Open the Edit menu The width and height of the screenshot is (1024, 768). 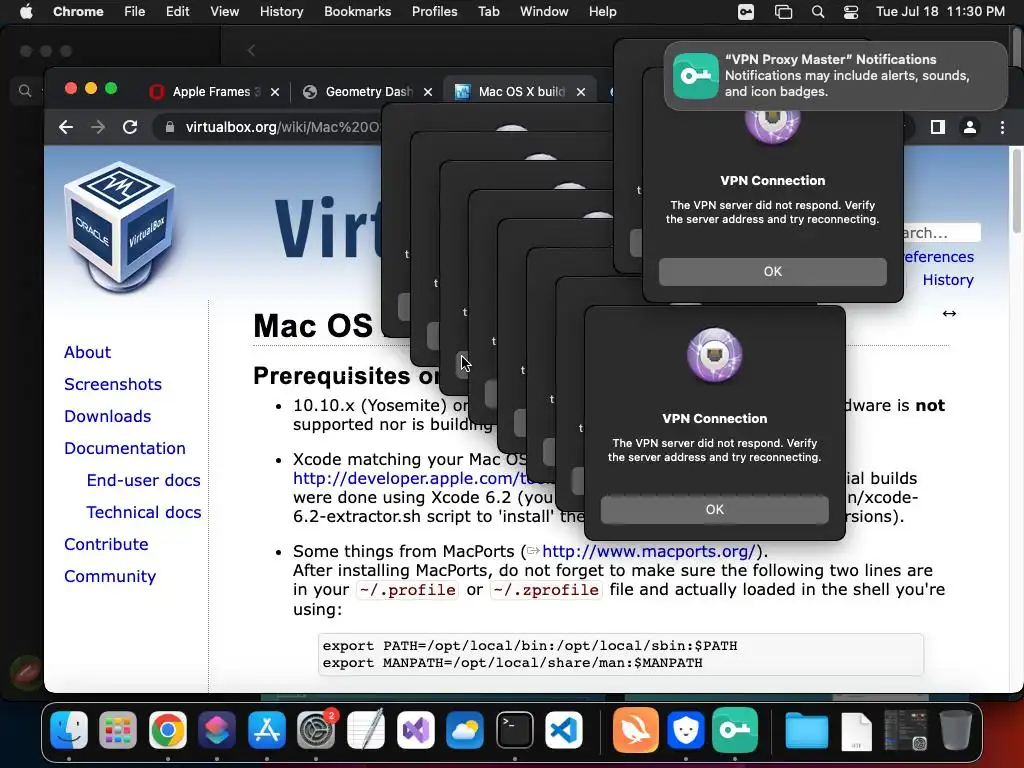[x=178, y=11]
